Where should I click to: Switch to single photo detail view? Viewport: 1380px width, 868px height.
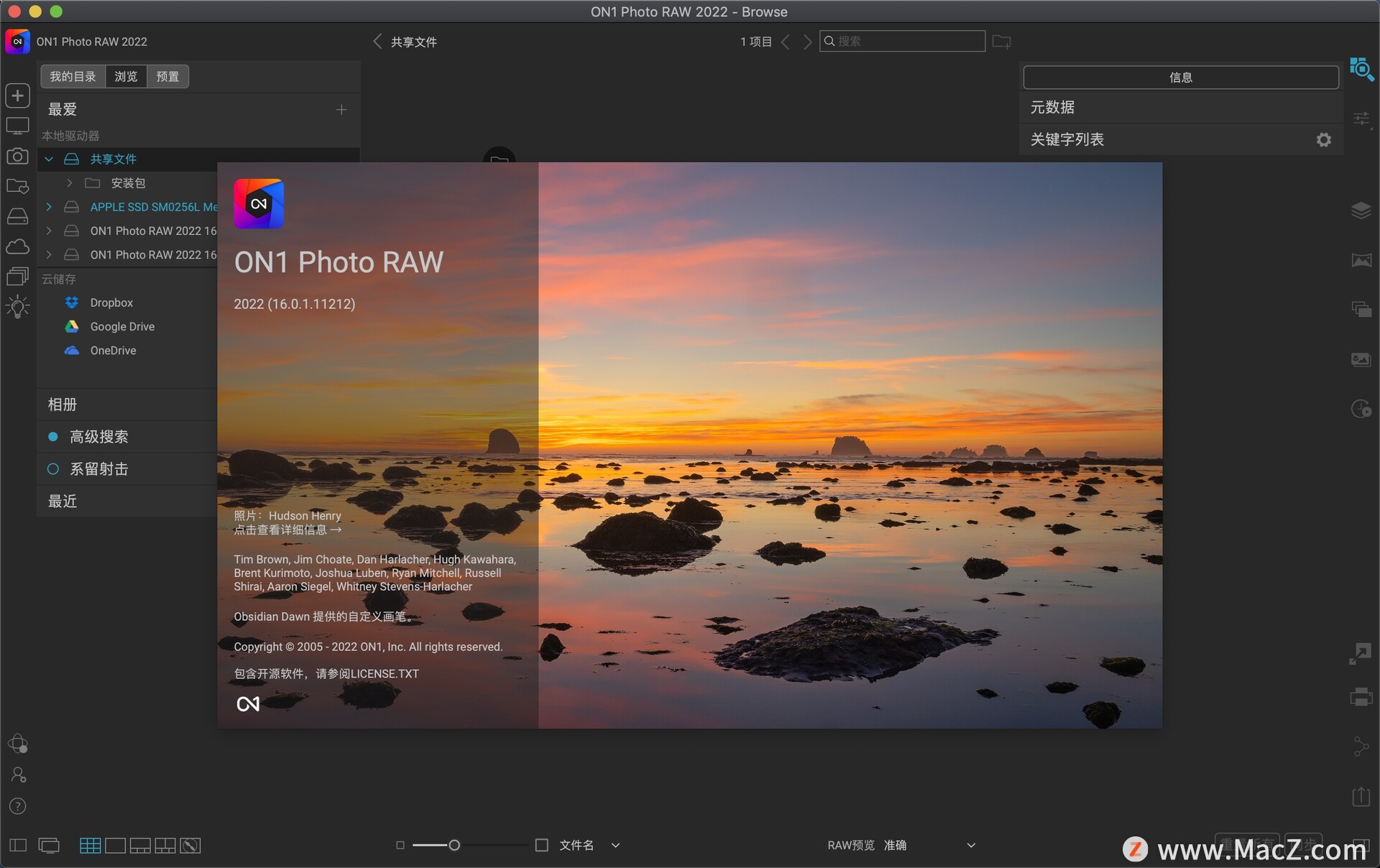115,845
